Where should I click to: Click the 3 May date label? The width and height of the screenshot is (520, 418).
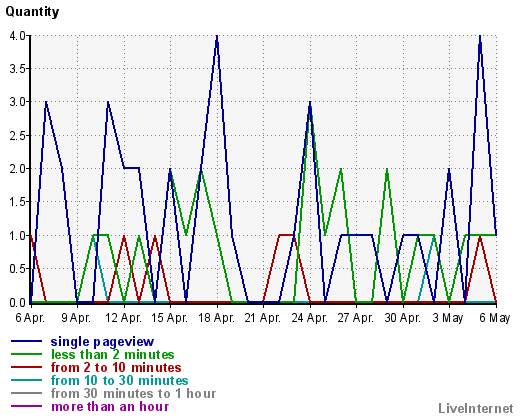click(448, 318)
